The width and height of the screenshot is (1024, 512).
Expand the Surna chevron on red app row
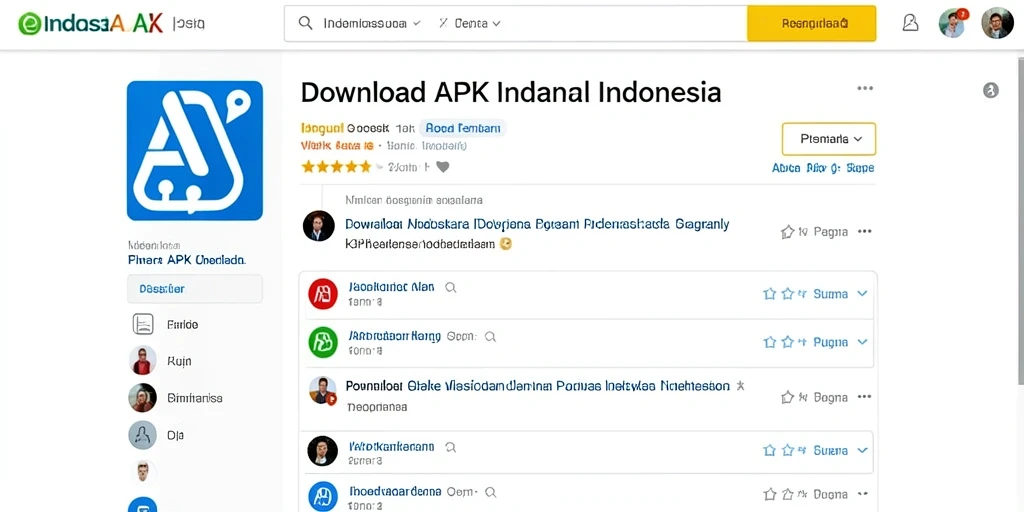click(x=862, y=294)
